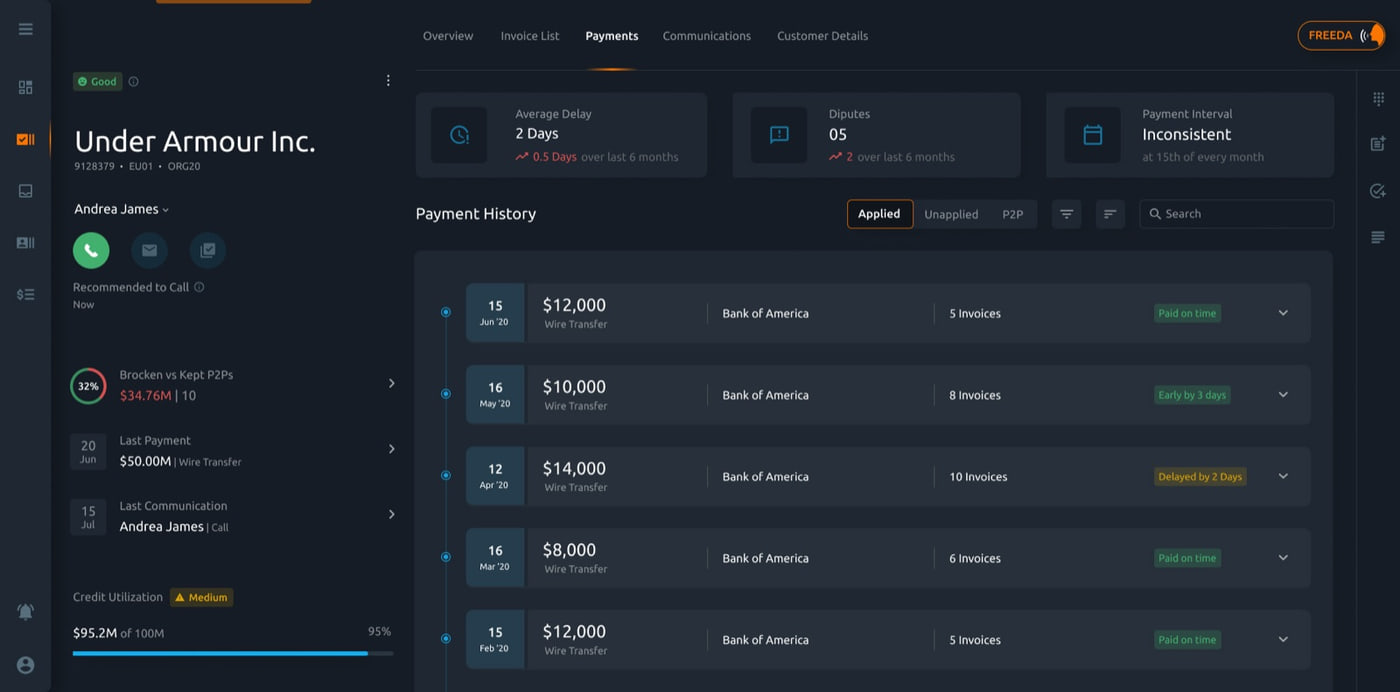Click the Average Delay clock icon
The width and height of the screenshot is (1400, 692).
459,135
